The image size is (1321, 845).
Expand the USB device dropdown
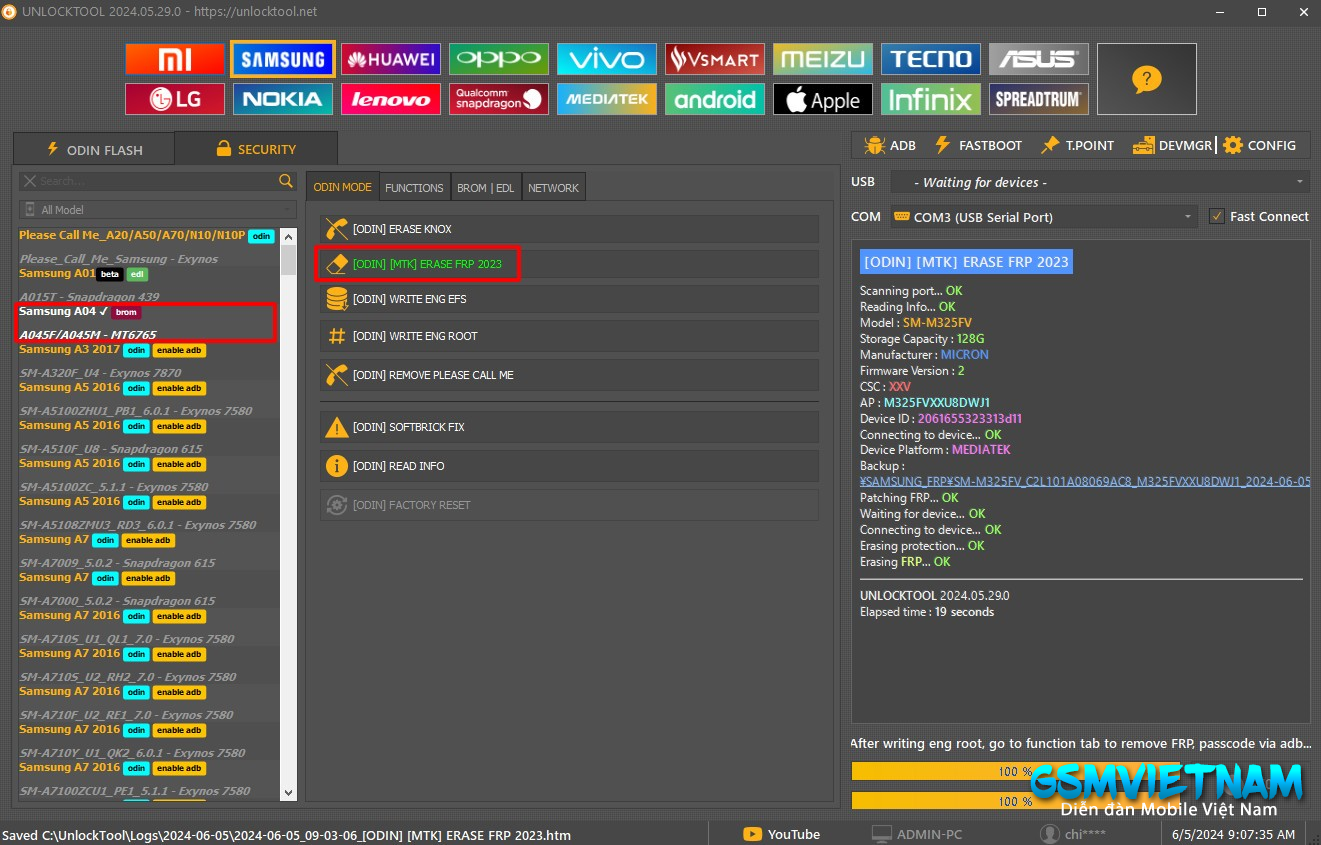[1099, 182]
